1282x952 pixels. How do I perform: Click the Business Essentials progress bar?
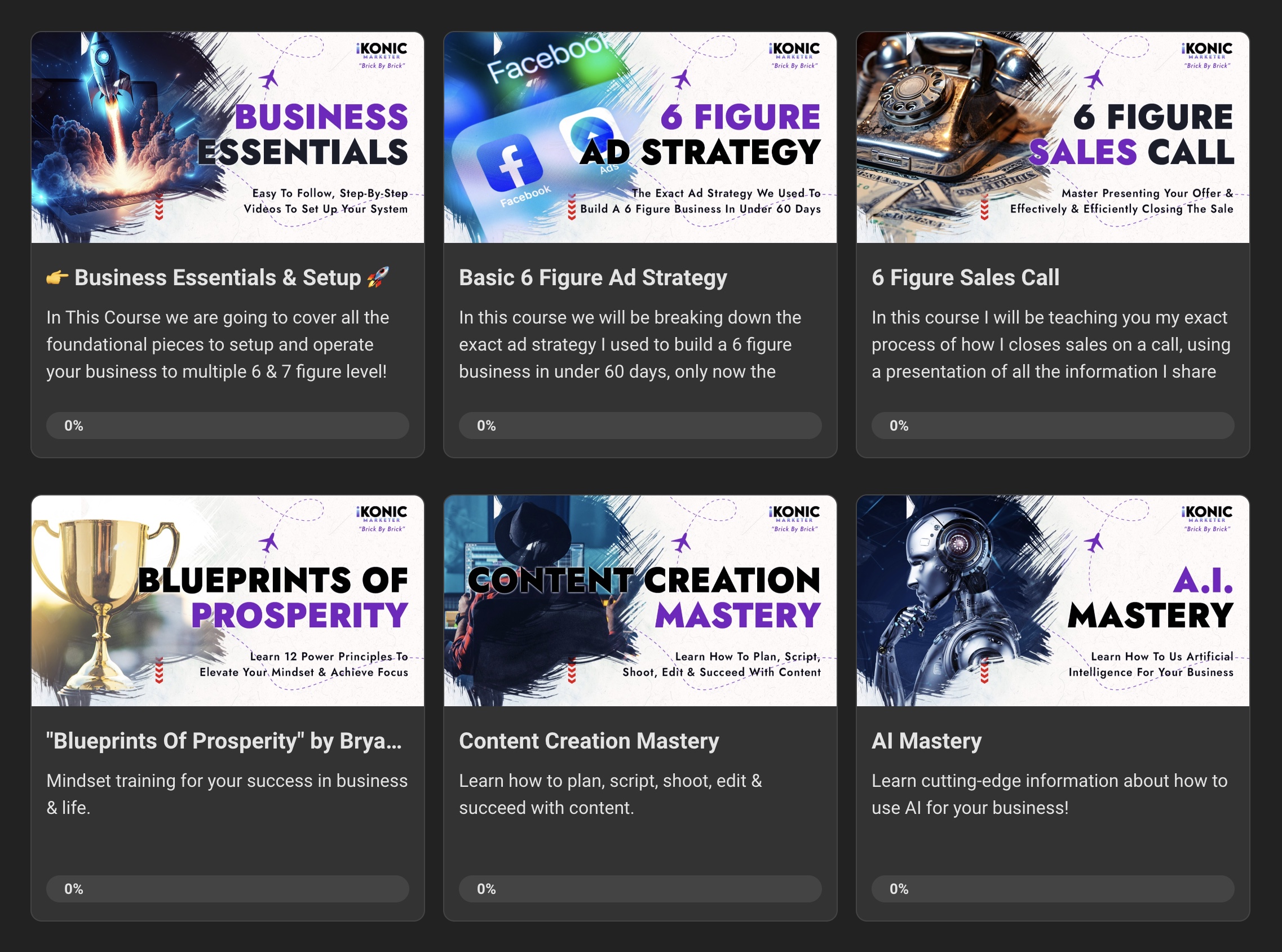click(228, 426)
